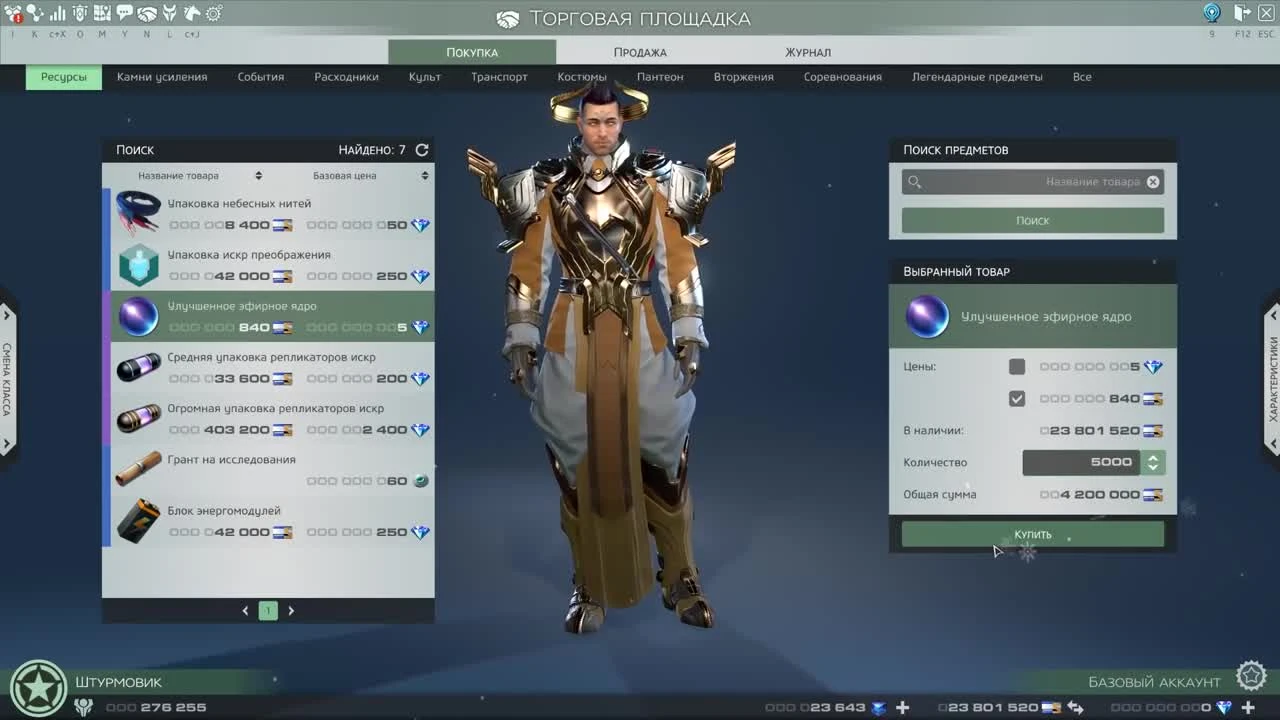This screenshot has height=720, width=1280.
Task: Open the mount icon in the toolbar
Action: (191, 13)
